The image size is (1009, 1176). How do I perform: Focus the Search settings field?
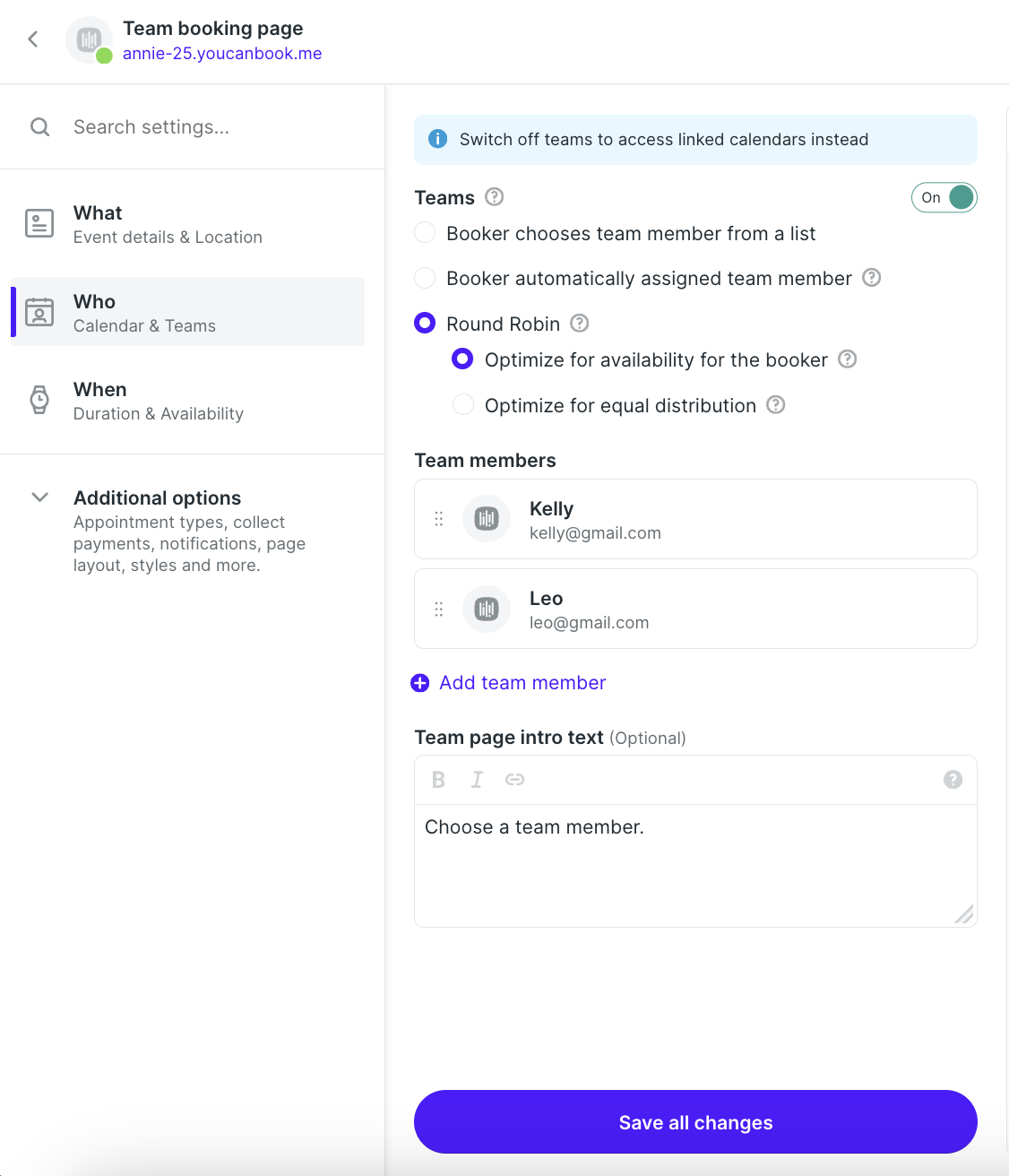[151, 127]
